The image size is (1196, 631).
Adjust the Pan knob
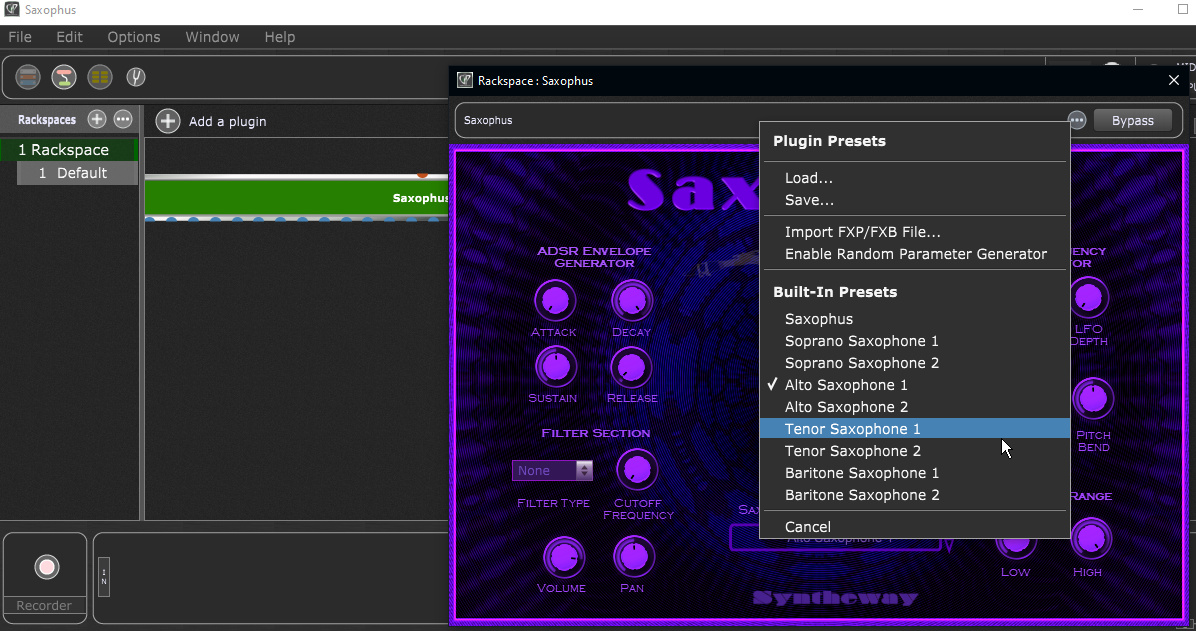(633, 556)
